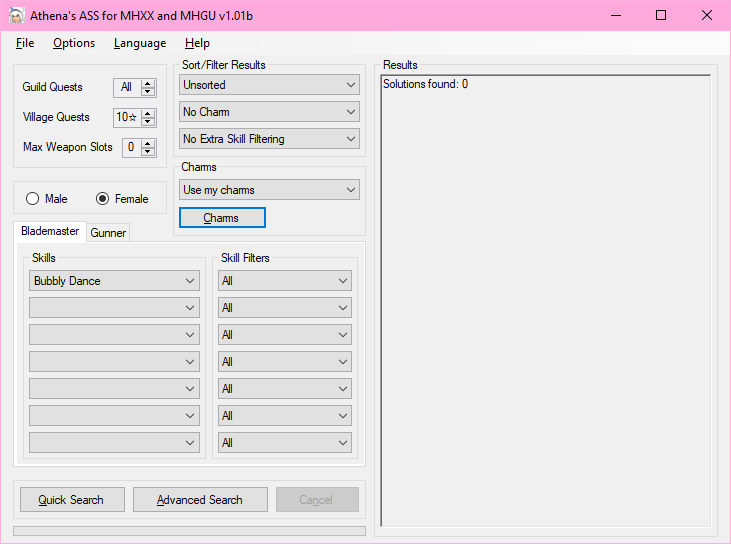Click the Advanced Search button

[200, 500]
